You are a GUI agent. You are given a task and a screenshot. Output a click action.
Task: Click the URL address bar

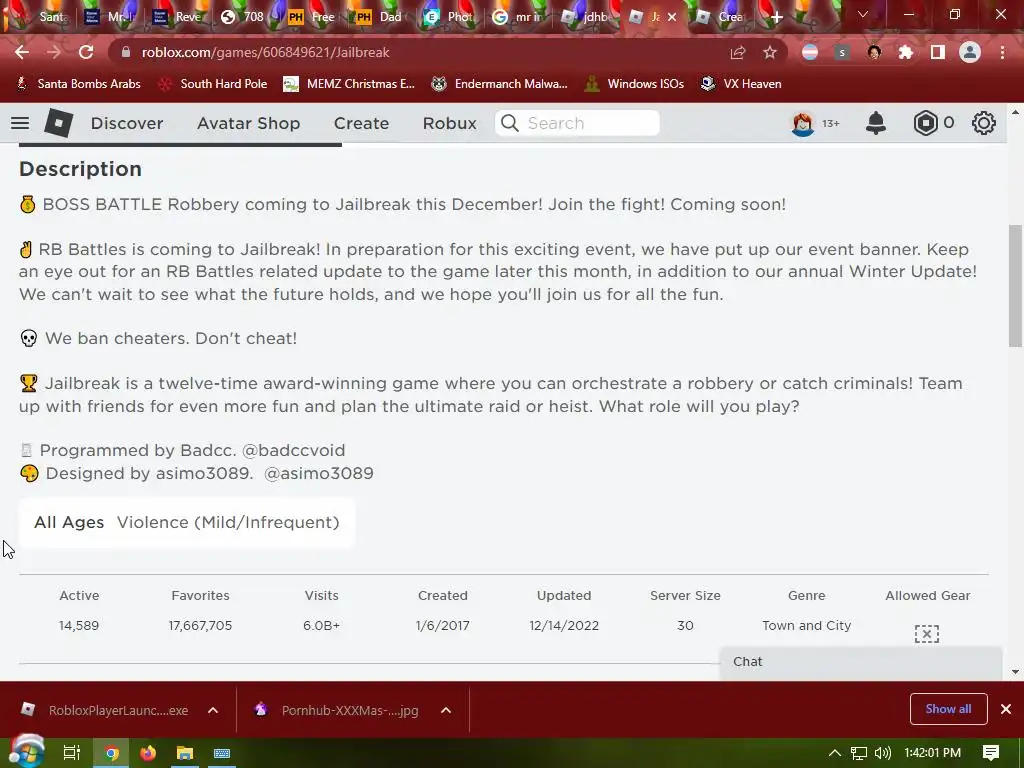coord(418,52)
